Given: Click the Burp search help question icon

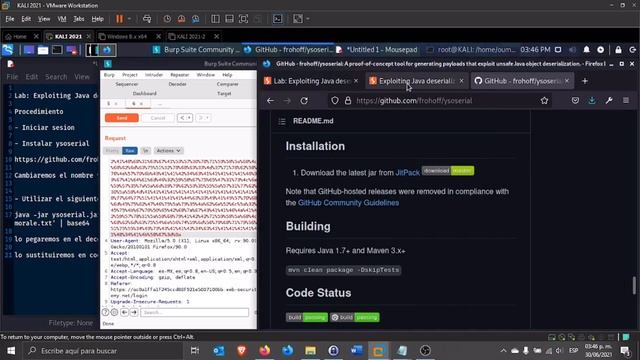Looking at the screenshot, I should [x=105, y=312].
